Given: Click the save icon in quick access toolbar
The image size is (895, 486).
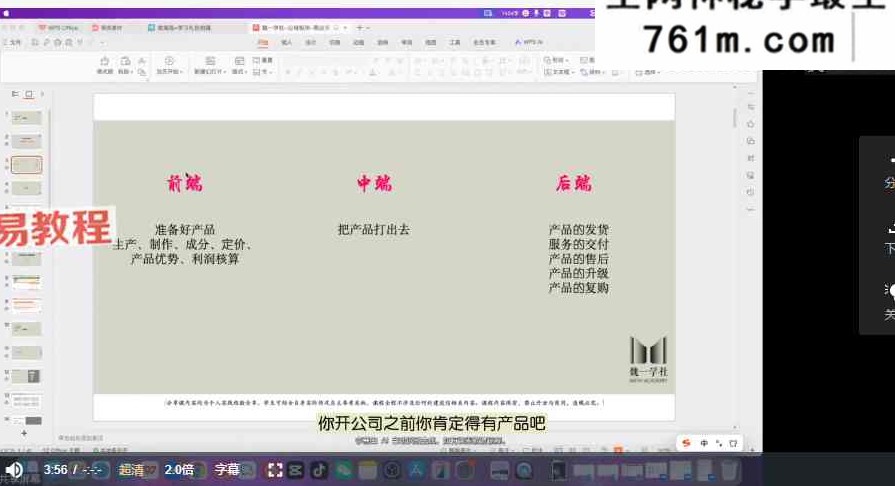Looking at the screenshot, I should coord(35,42).
